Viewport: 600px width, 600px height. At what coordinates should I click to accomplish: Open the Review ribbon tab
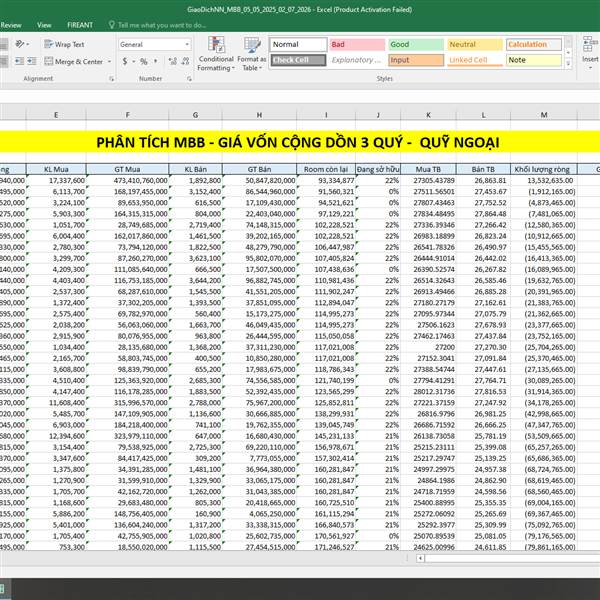point(11,25)
